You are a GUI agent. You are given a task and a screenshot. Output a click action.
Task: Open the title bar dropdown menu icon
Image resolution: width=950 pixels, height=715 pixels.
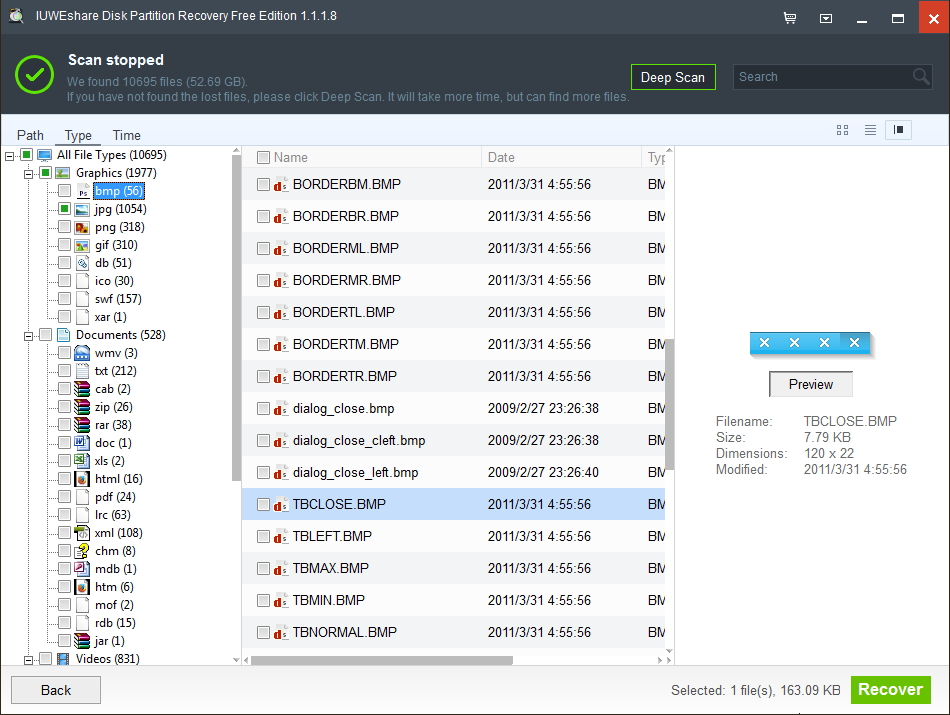826,18
